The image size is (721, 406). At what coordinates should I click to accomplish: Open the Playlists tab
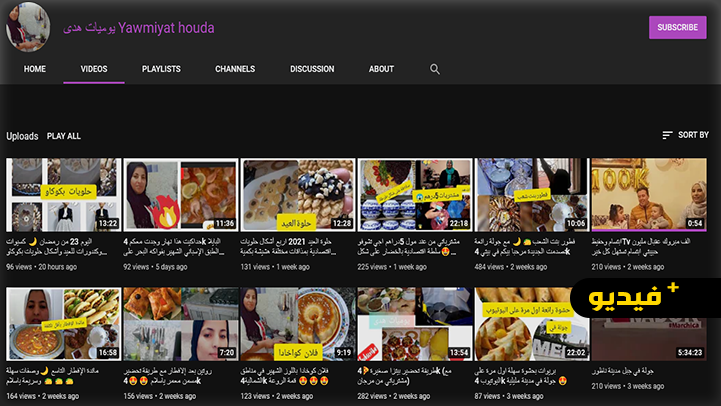(161, 69)
